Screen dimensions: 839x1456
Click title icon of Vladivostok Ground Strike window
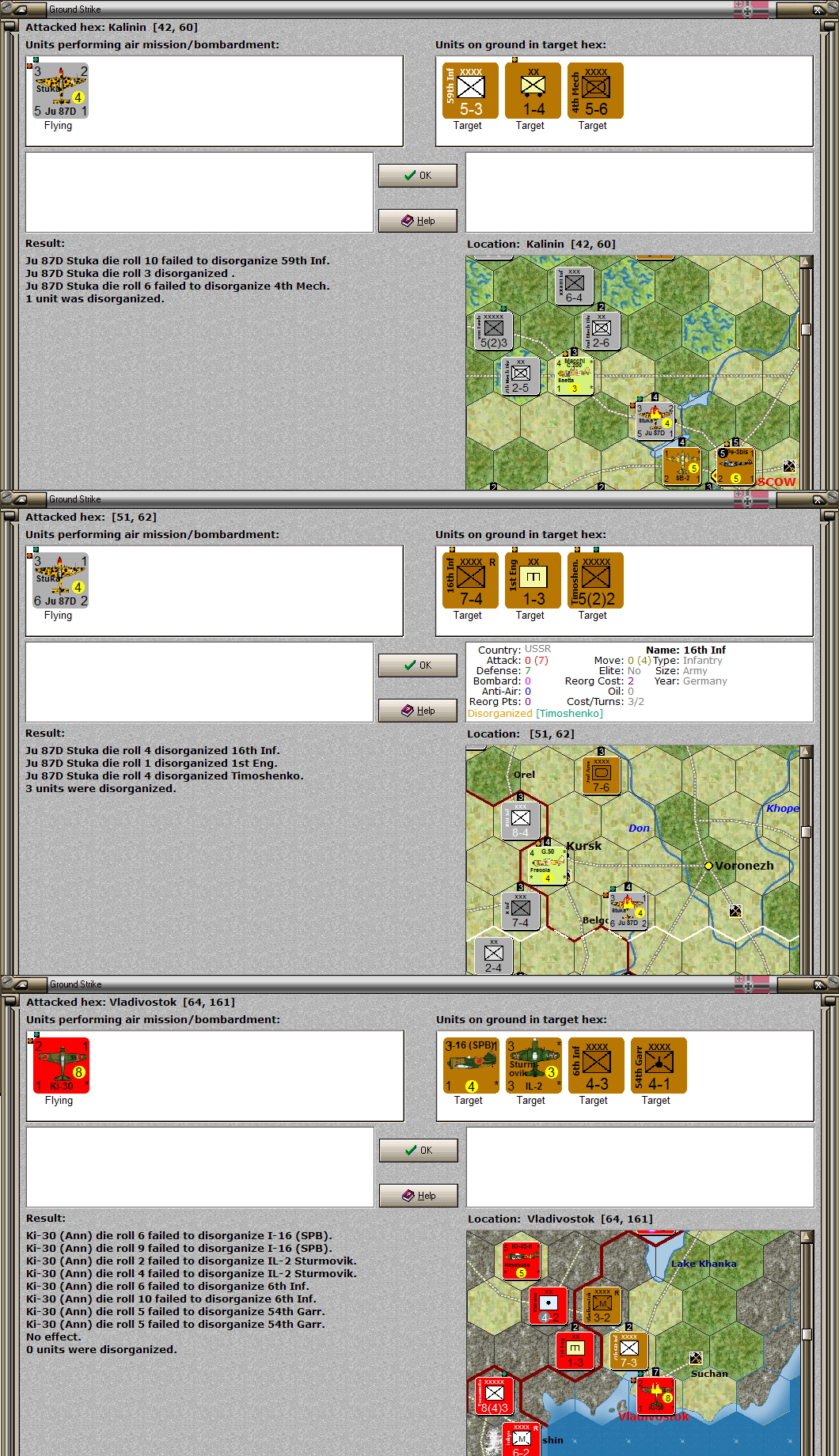[21, 984]
